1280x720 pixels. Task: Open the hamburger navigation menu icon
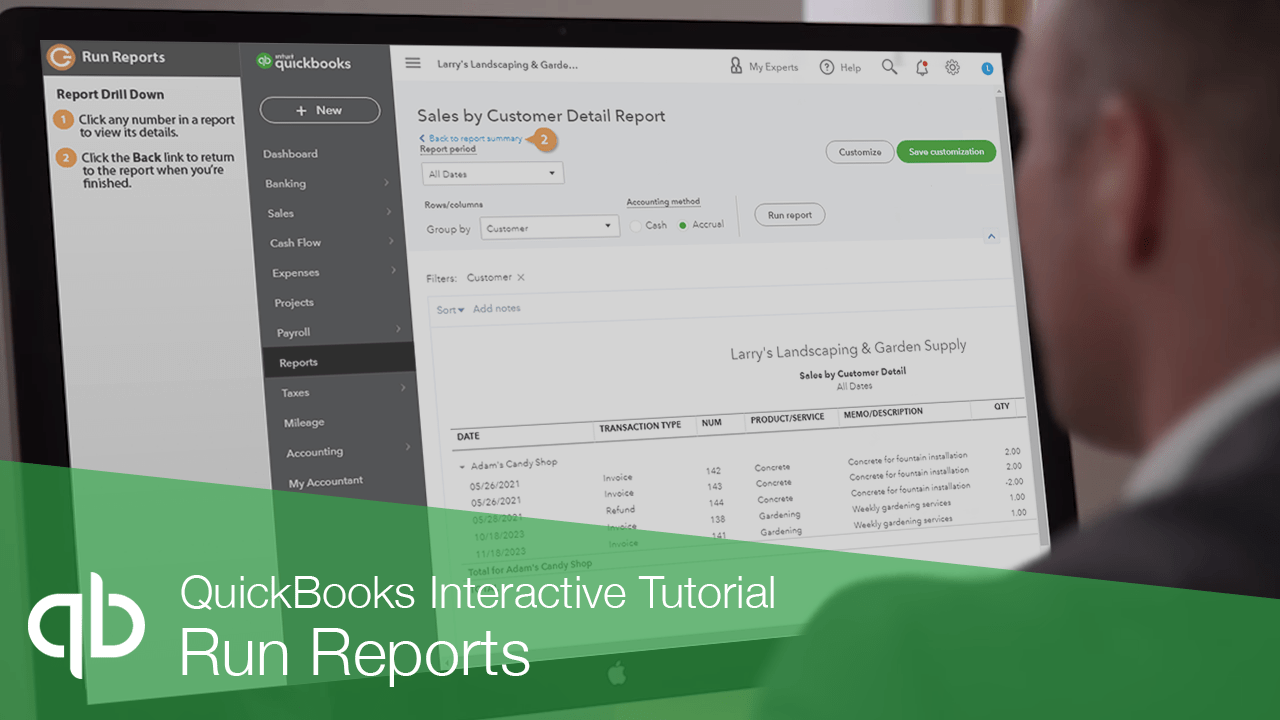click(x=413, y=63)
